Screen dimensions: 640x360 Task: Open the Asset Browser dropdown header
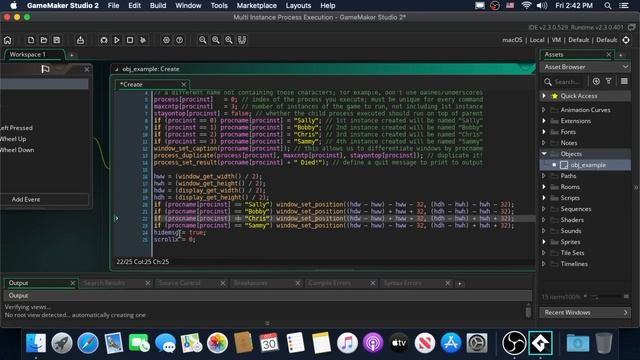click(585, 67)
